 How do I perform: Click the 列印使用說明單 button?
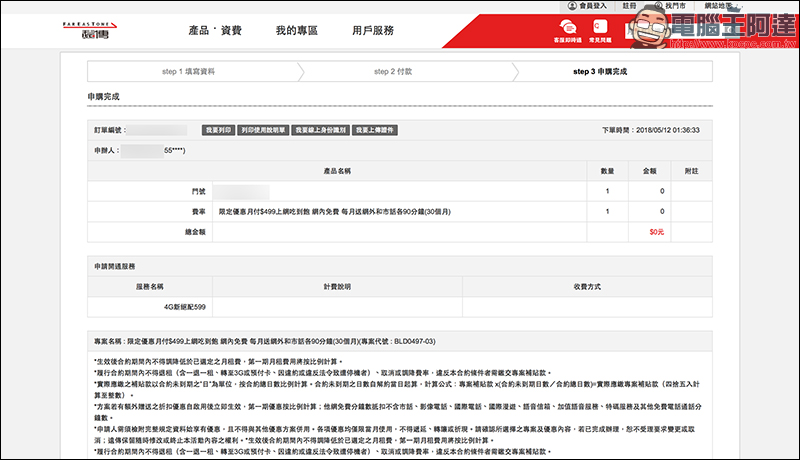[x=262, y=130]
